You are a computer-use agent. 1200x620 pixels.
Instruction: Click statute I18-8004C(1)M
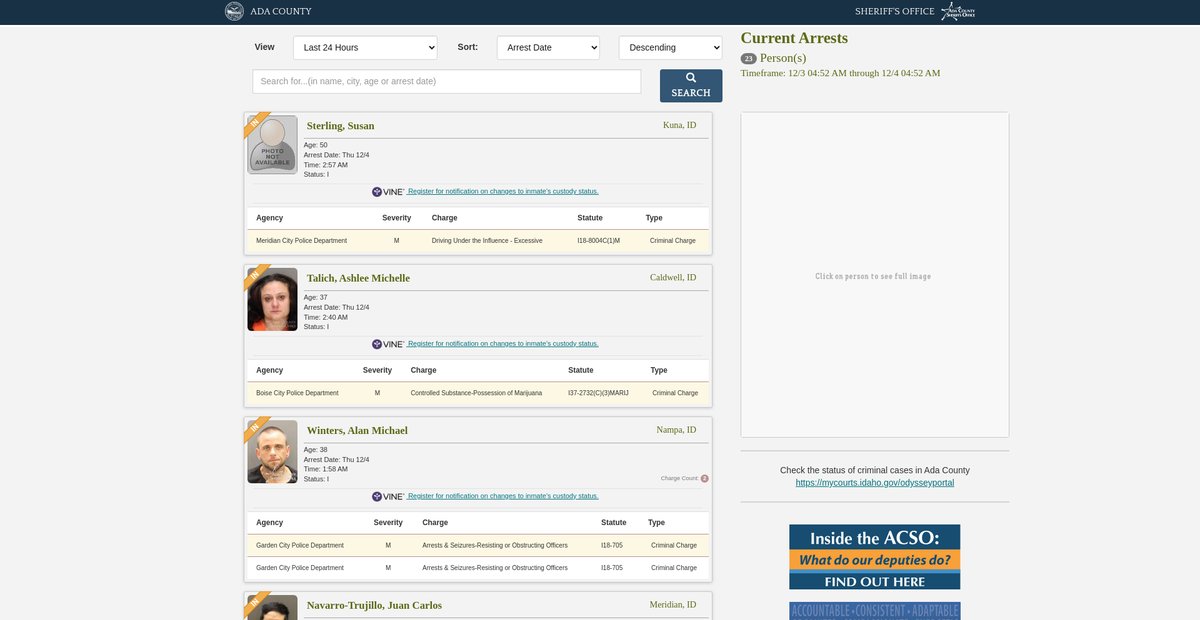click(599, 241)
